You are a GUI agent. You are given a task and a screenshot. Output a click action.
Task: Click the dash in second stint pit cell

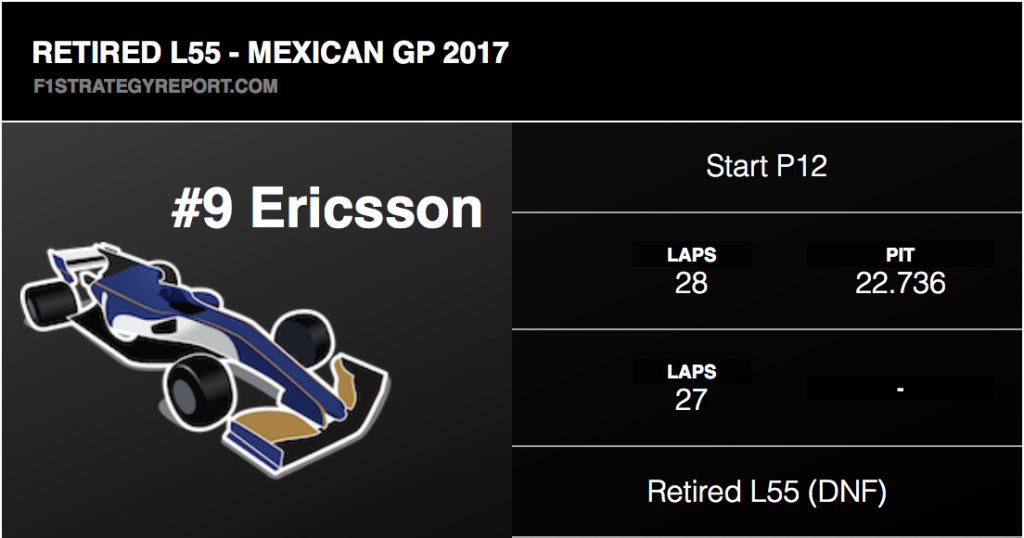[x=900, y=389]
